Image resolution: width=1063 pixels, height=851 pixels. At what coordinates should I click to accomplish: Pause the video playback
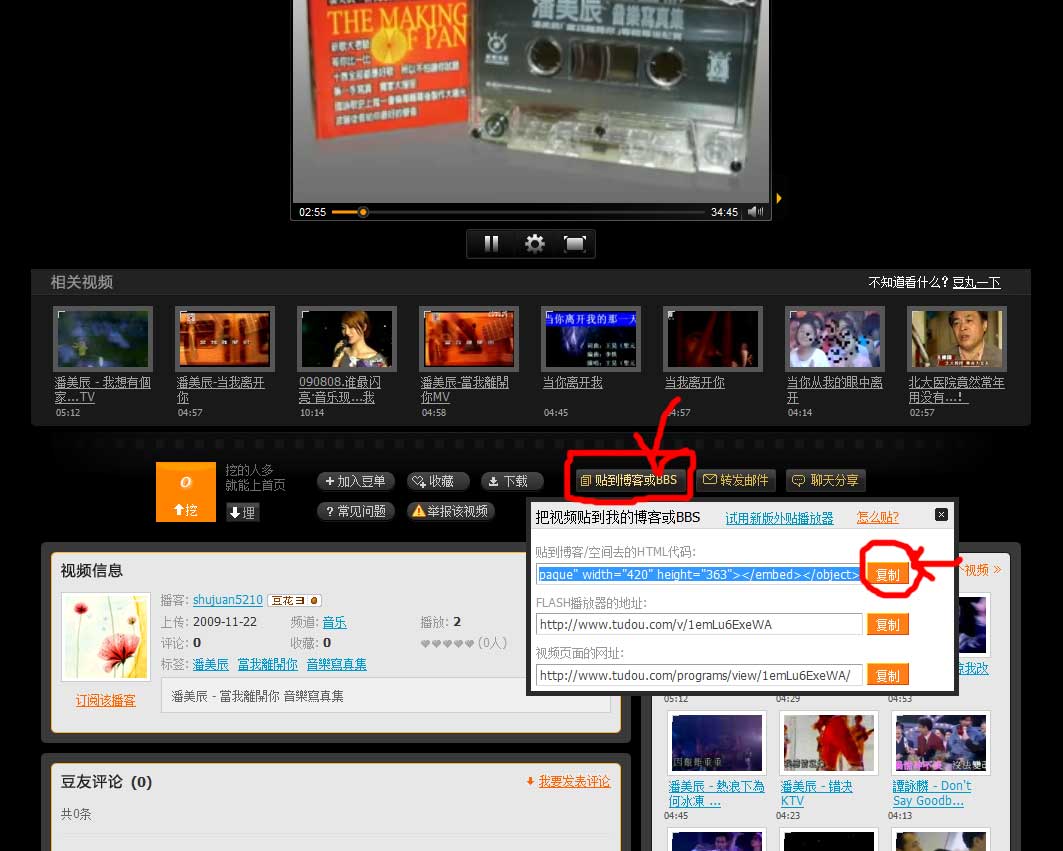(491, 244)
